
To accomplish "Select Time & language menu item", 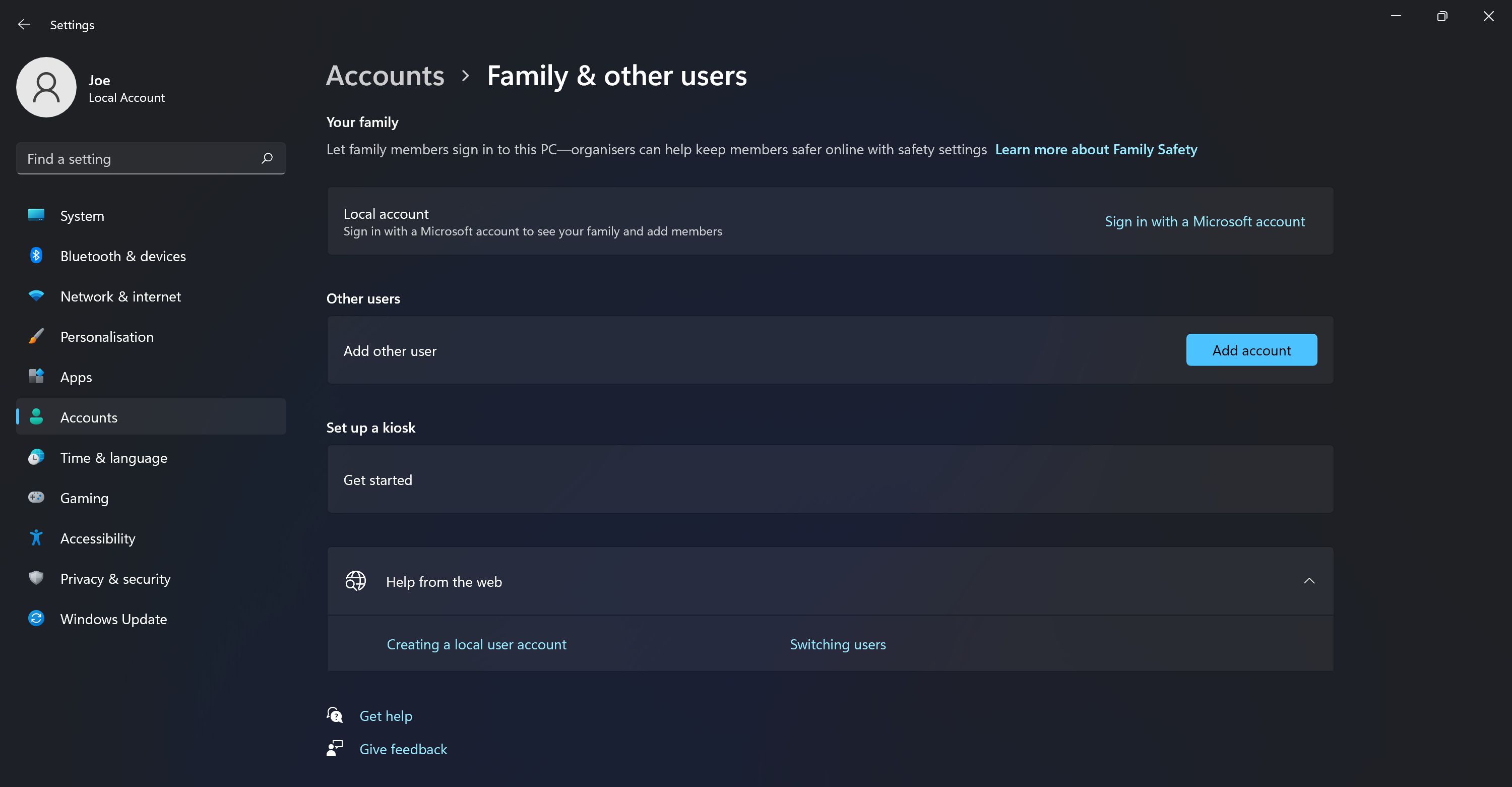I will pos(113,457).
